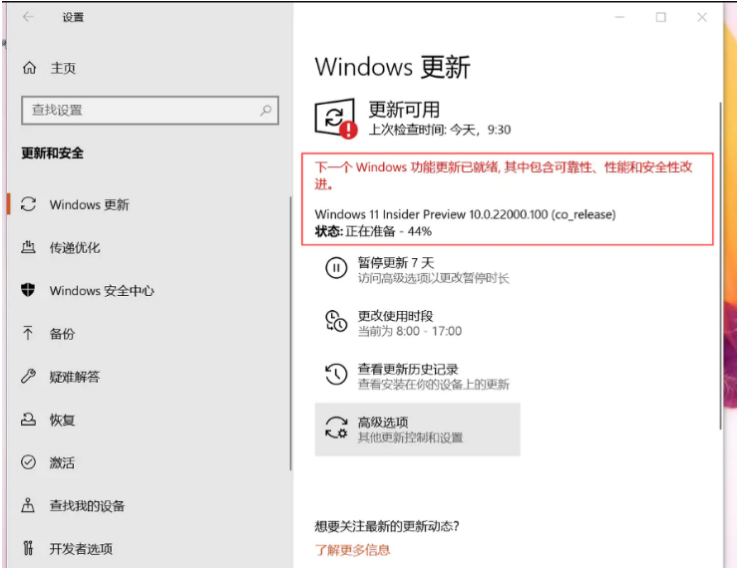
Task: Click the 查找我的设备 locator icon
Action: click(28, 505)
